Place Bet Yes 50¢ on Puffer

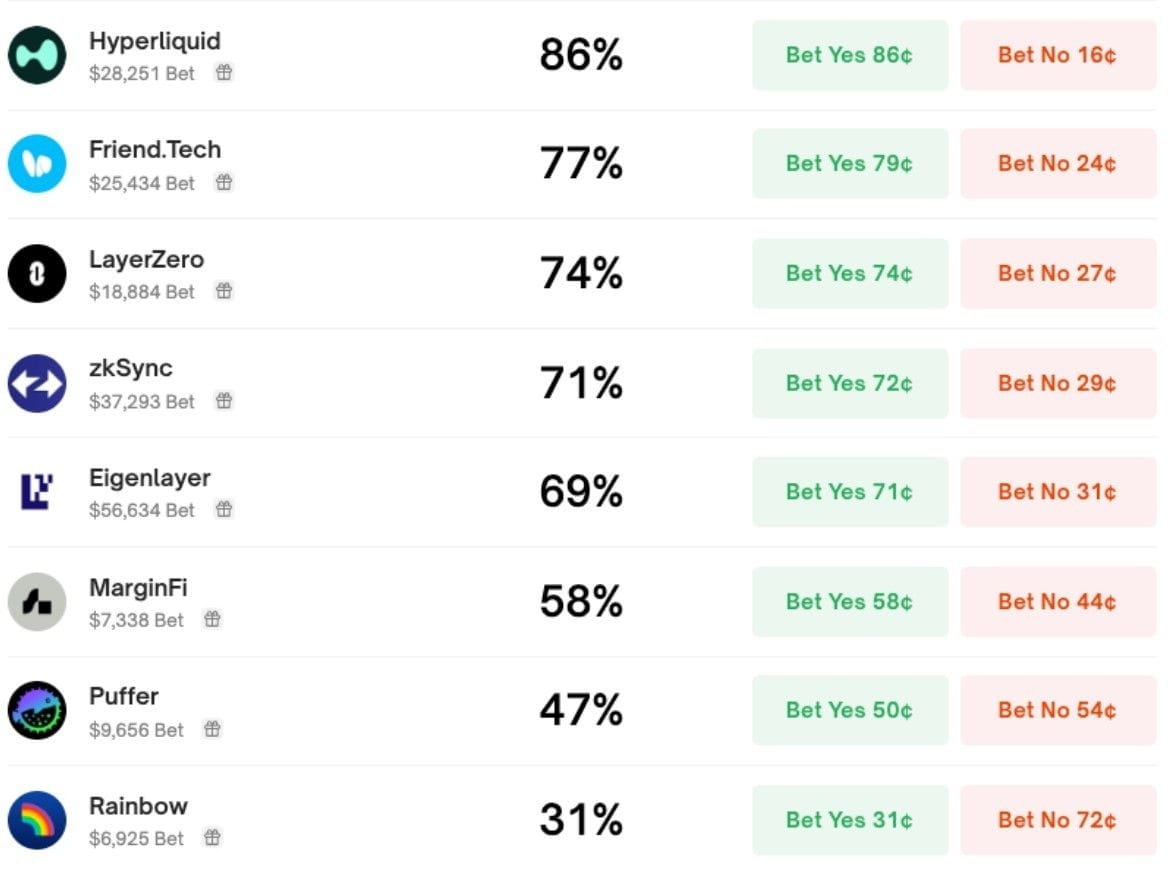[849, 711]
